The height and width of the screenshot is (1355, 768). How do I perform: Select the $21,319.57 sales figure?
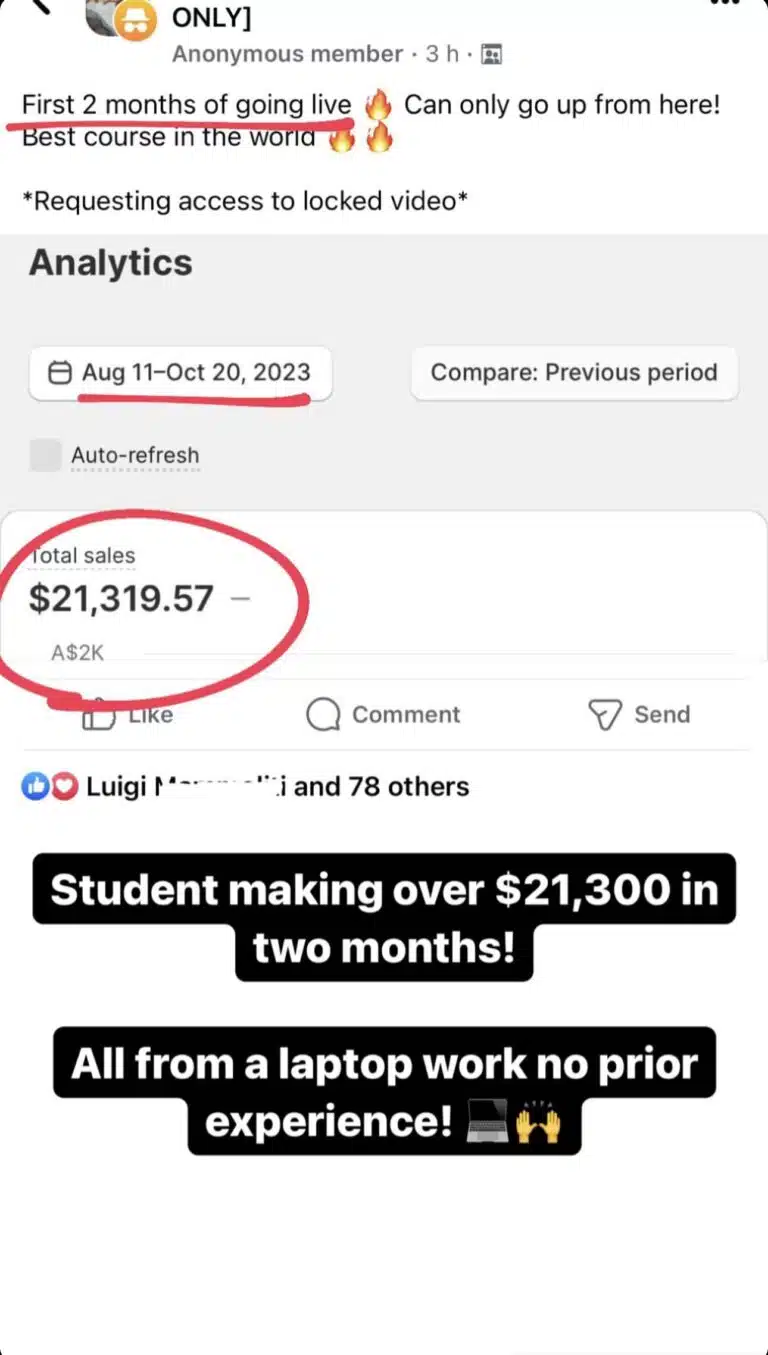point(121,598)
